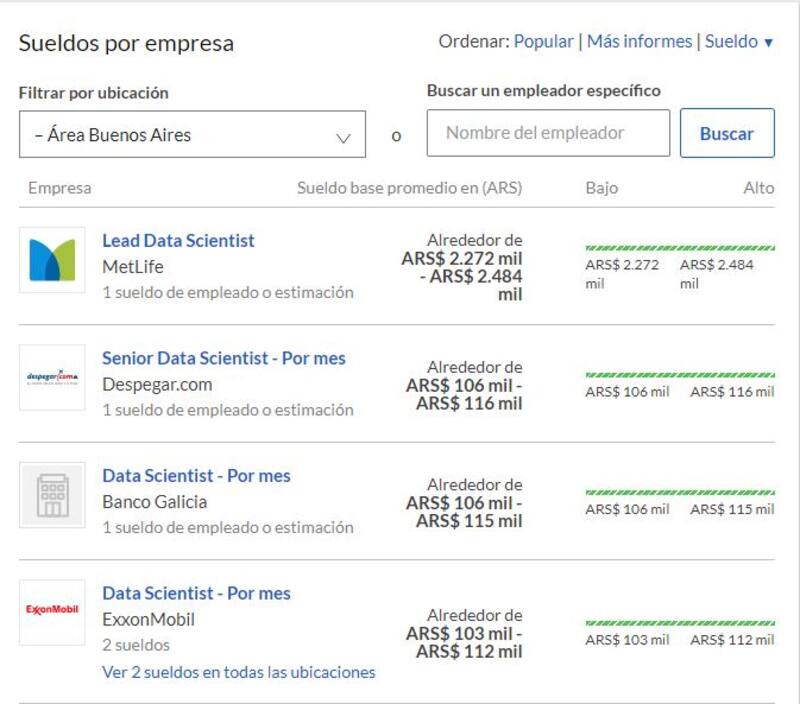This screenshot has height=704, width=800.
Task: Open ExxonMobil Data Scientist job link
Action: click(x=196, y=593)
